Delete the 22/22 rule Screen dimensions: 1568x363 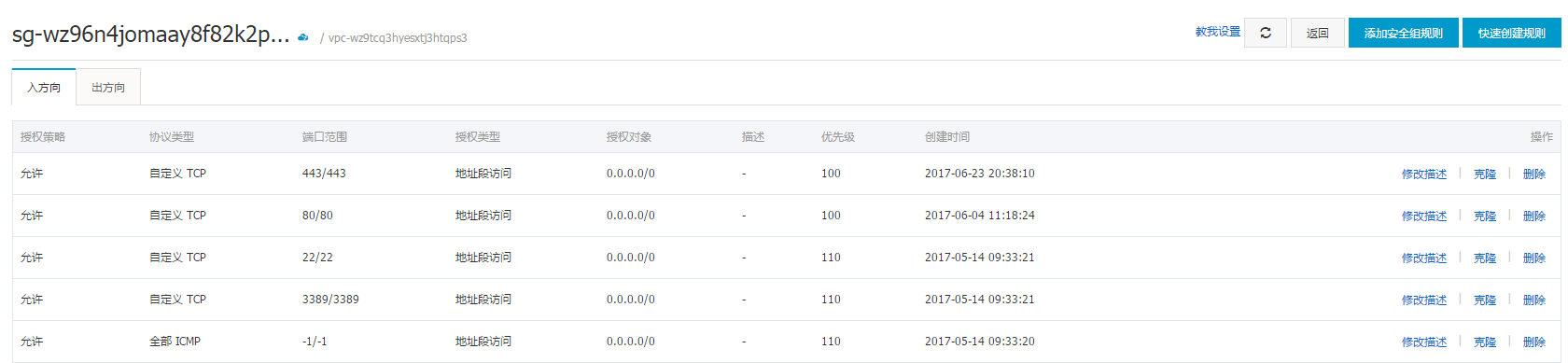click(1534, 258)
